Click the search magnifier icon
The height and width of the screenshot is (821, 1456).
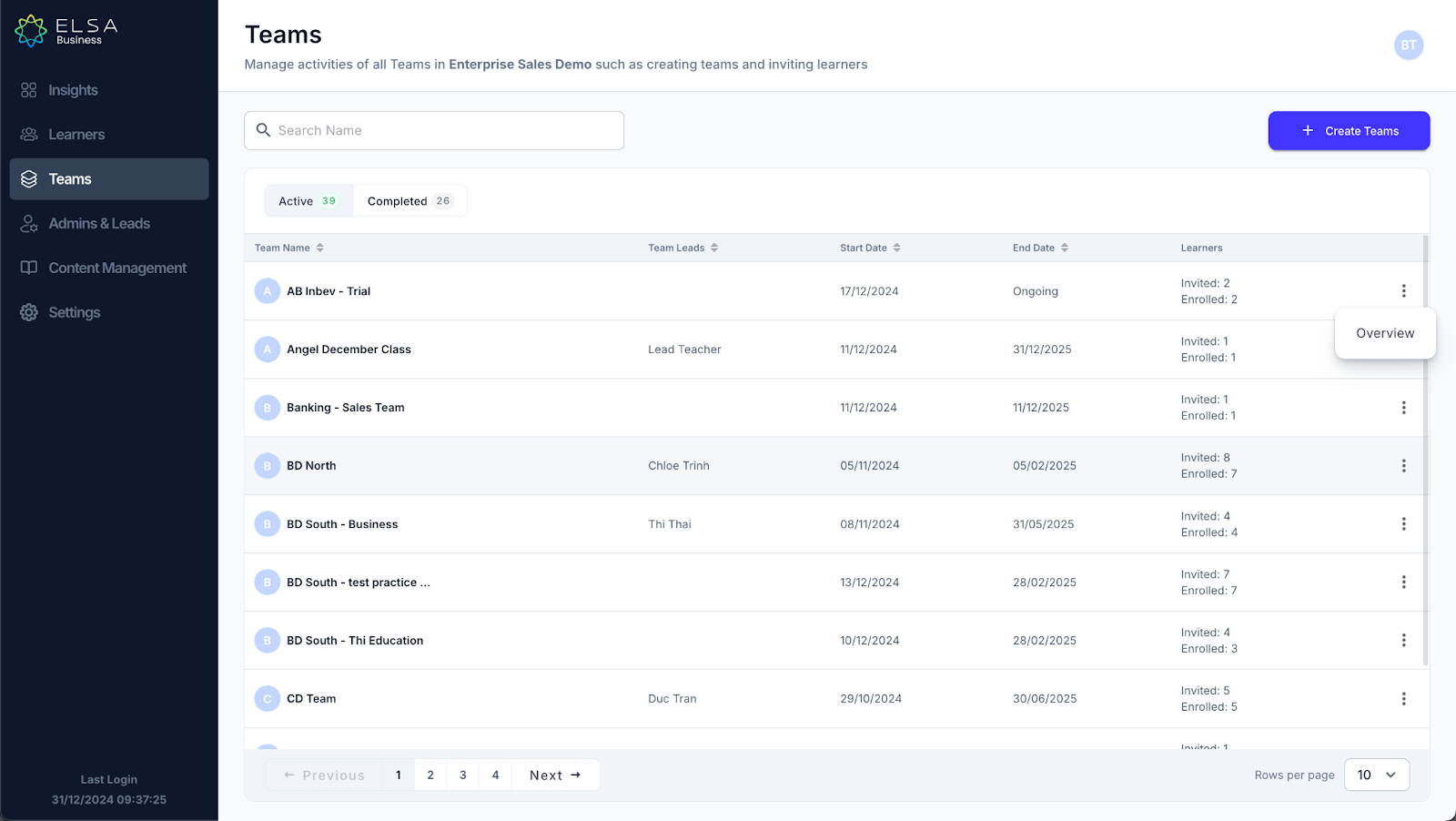(x=263, y=130)
